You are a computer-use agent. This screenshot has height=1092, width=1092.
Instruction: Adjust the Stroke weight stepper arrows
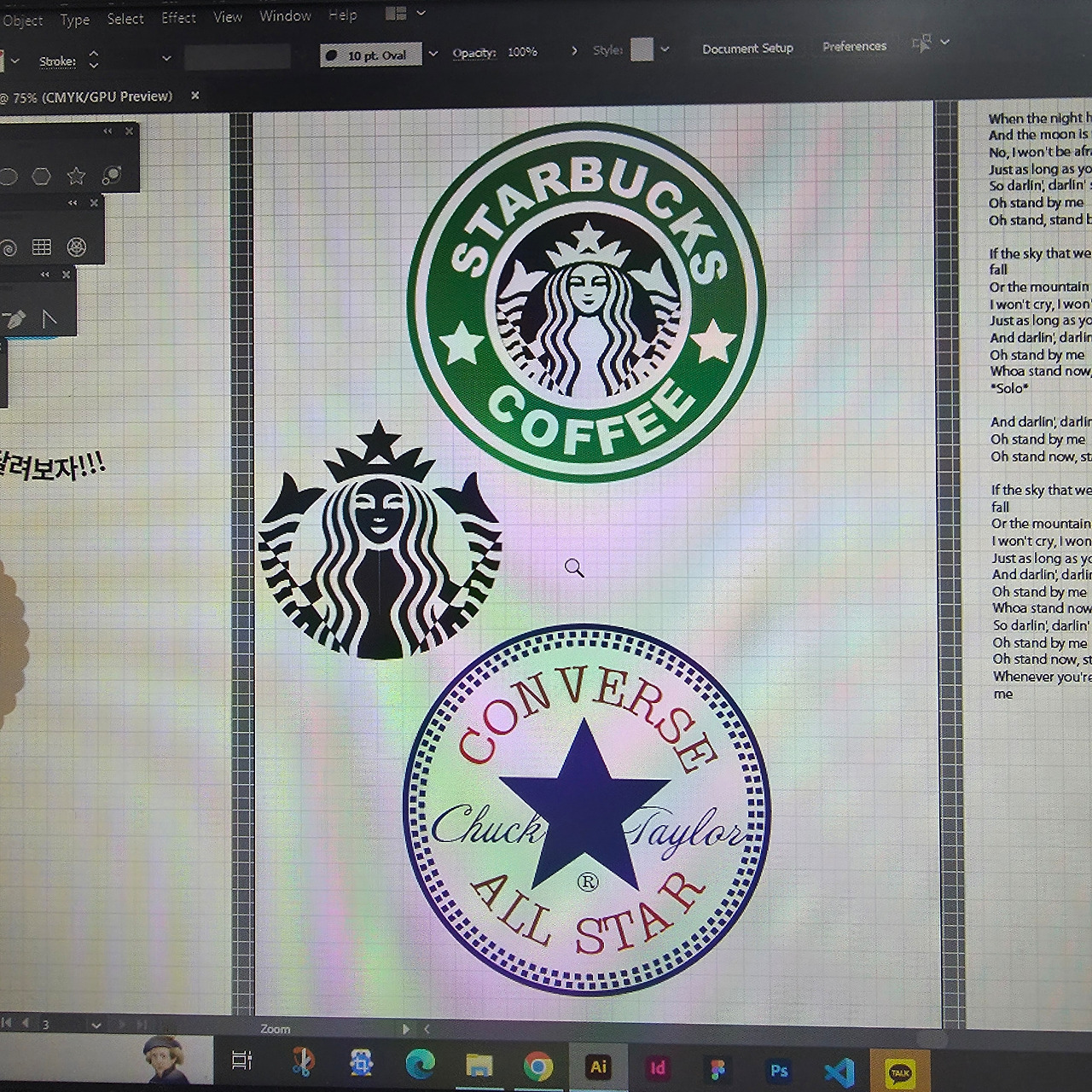point(94,60)
